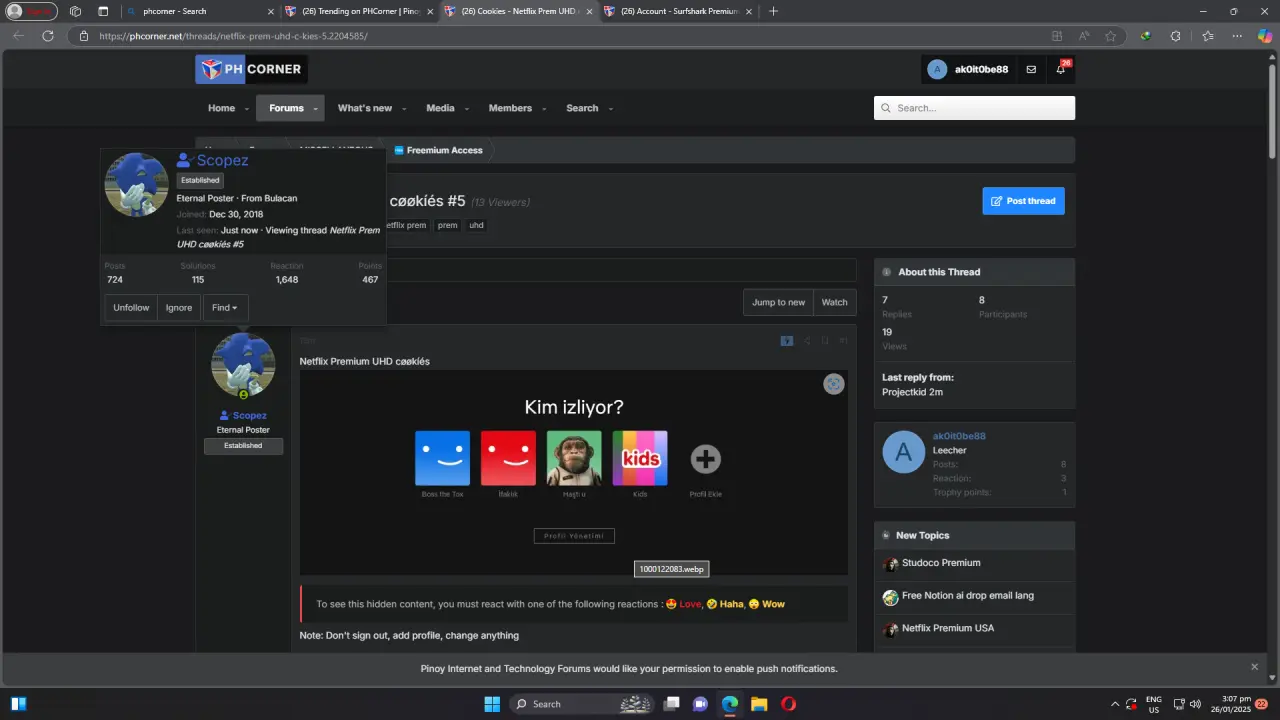1280x720 pixels.
Task: Open the Find dropdown in profile popup
Action: [225, 308]
